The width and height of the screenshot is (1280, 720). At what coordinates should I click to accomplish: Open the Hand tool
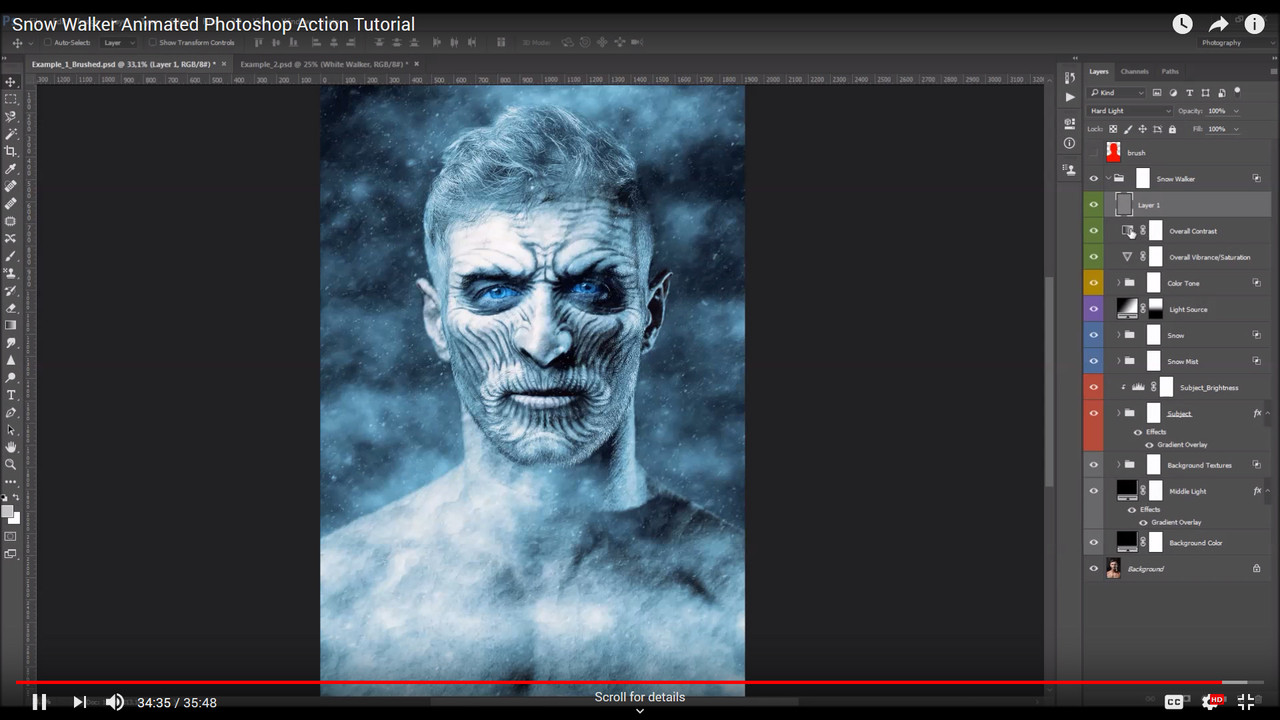point(11,446)
